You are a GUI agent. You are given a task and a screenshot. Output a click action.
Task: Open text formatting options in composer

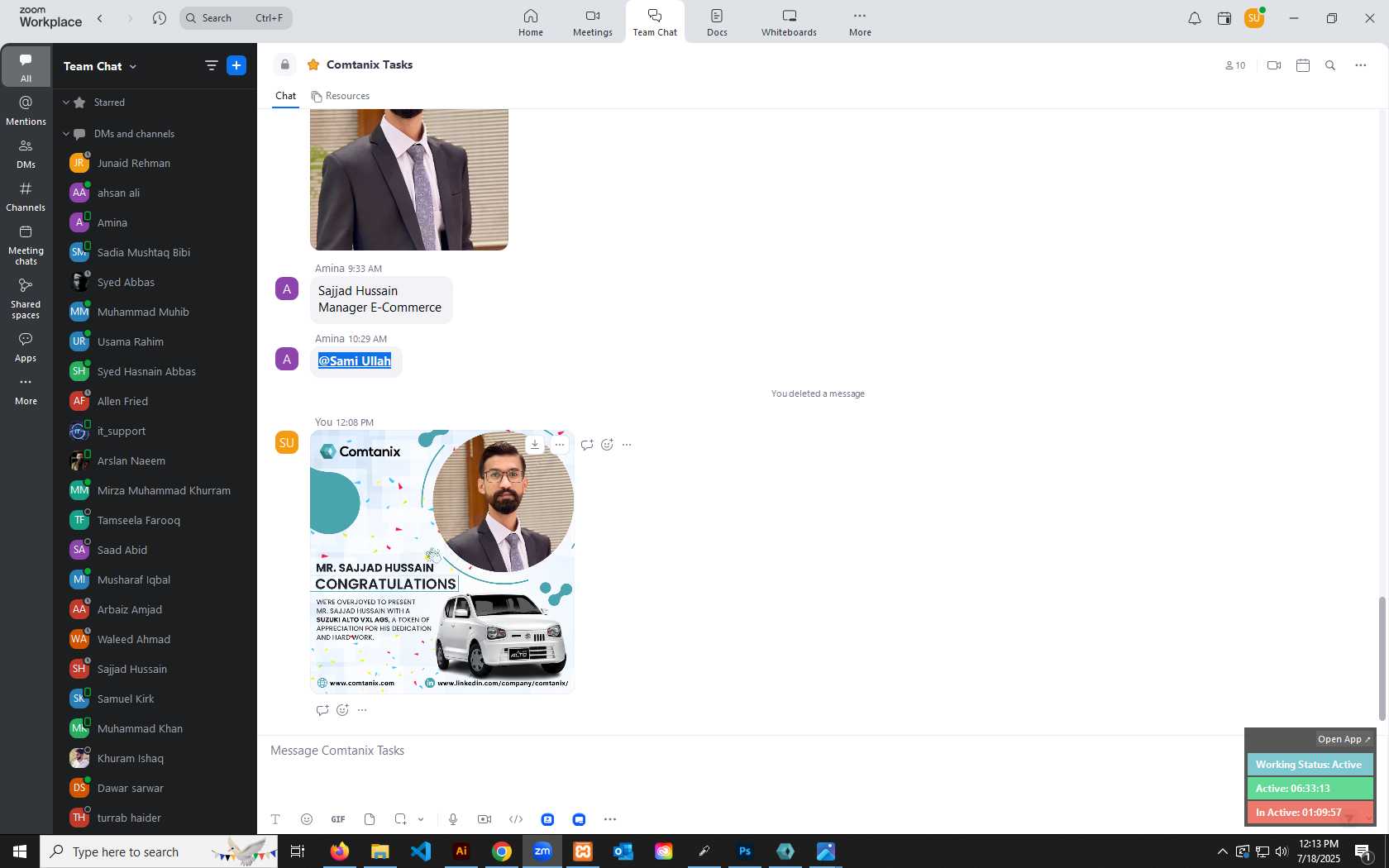coord(275,819)
